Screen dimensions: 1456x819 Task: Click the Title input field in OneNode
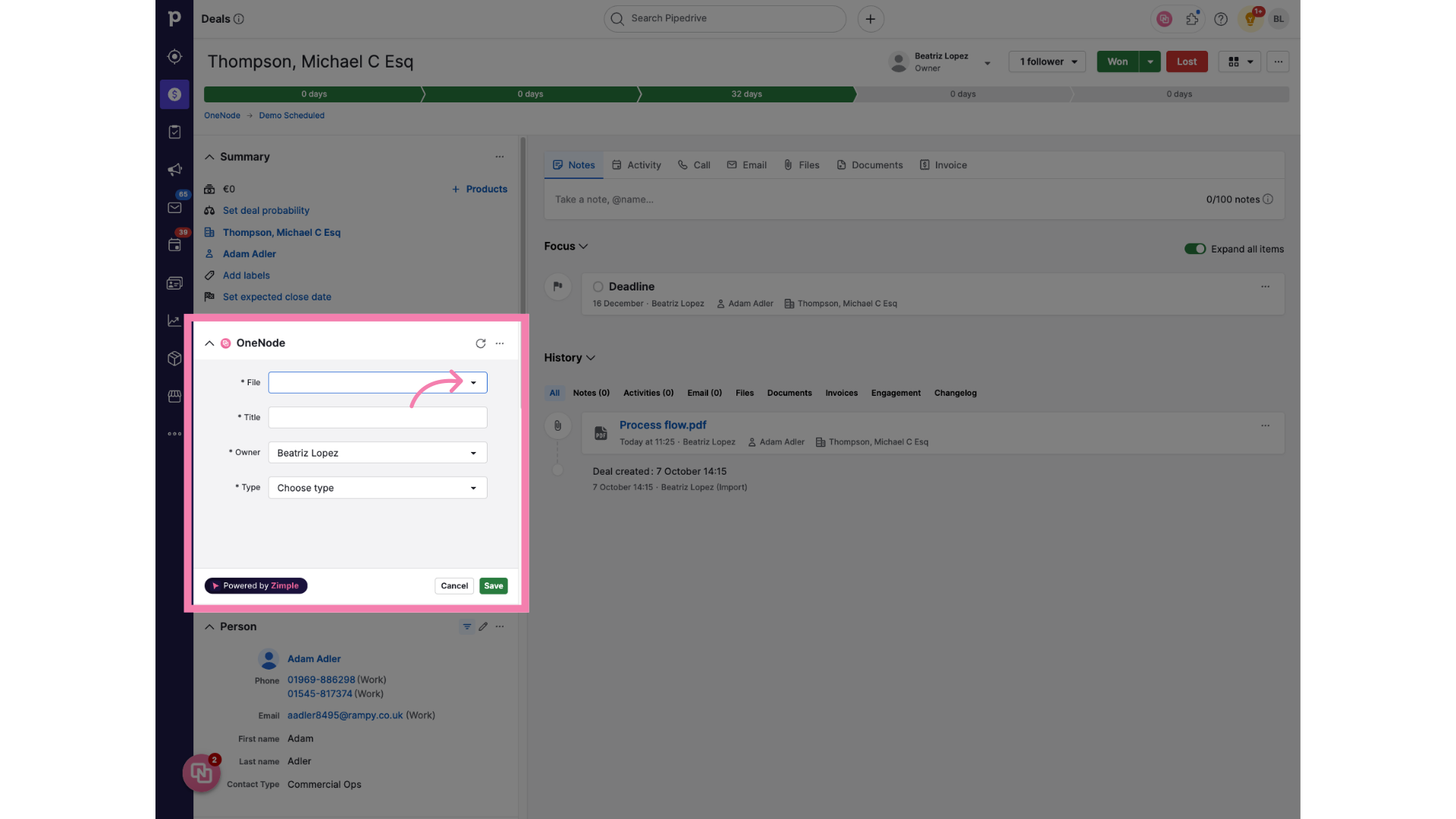tap(377, 417)
